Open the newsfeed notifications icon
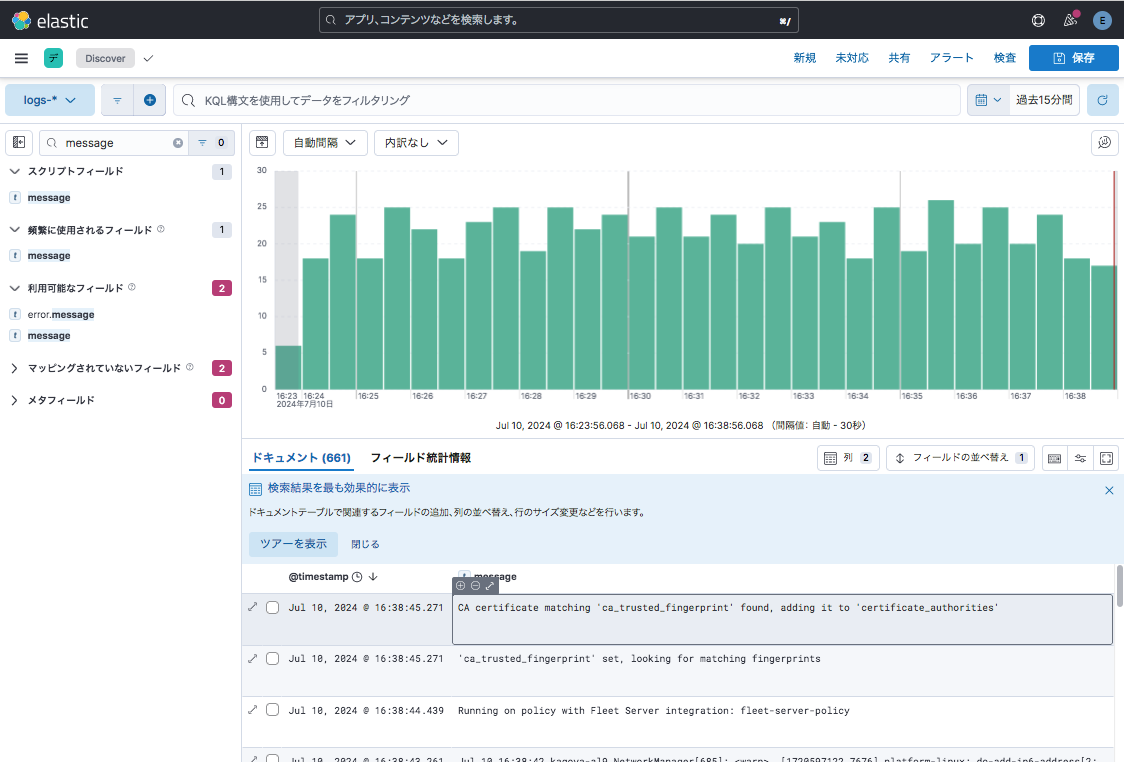 (1070, 20)
